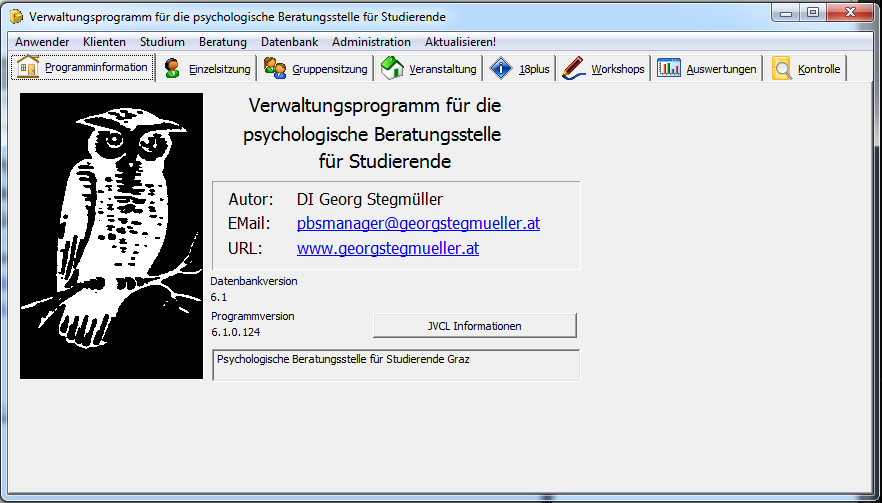
Task: Click the Psychologische Beratungsstelle Graz text field
Action: tap(396, 365)
